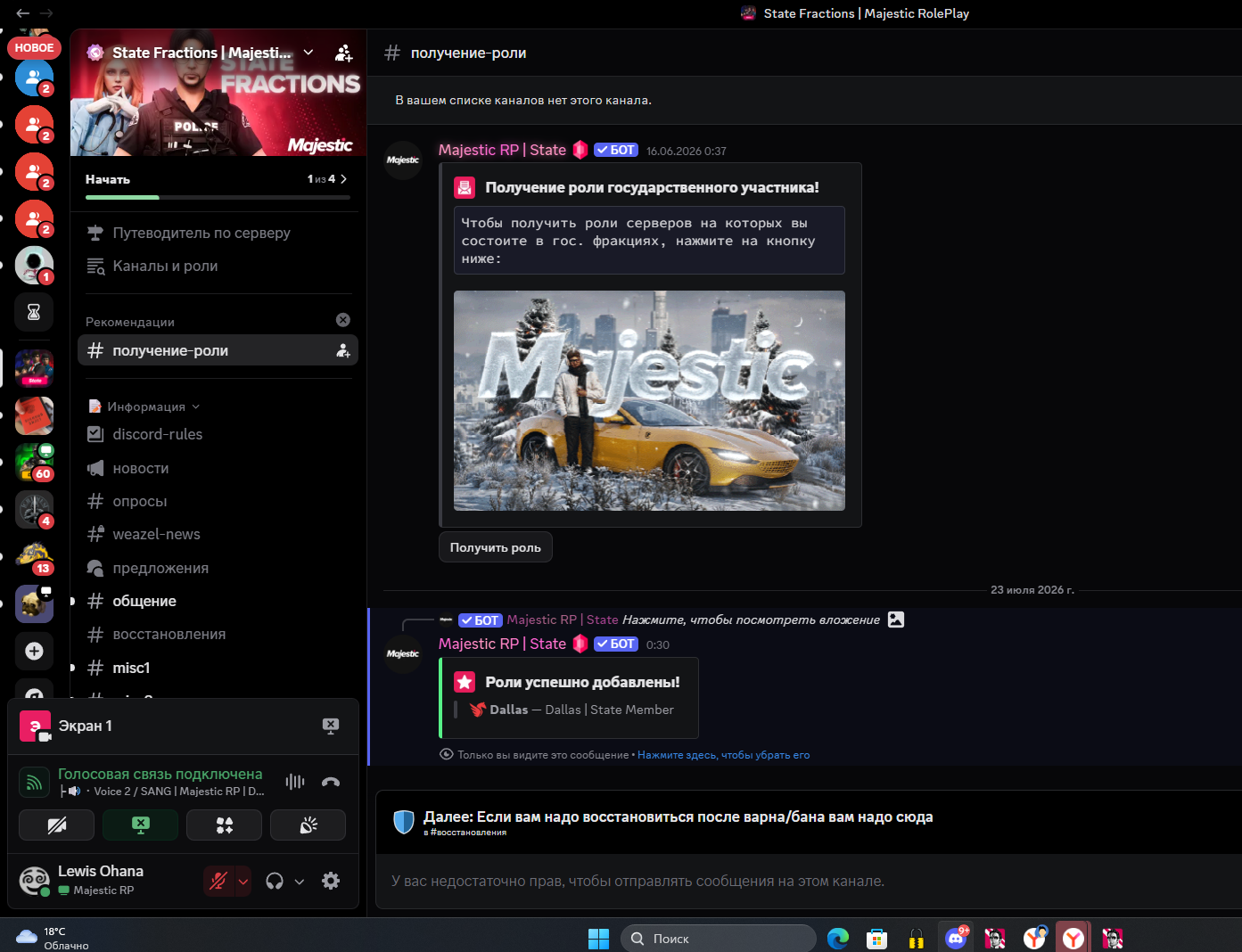Open Discord from the taskbar
The height and width of the screenshot is (952, 1242).
956,938
